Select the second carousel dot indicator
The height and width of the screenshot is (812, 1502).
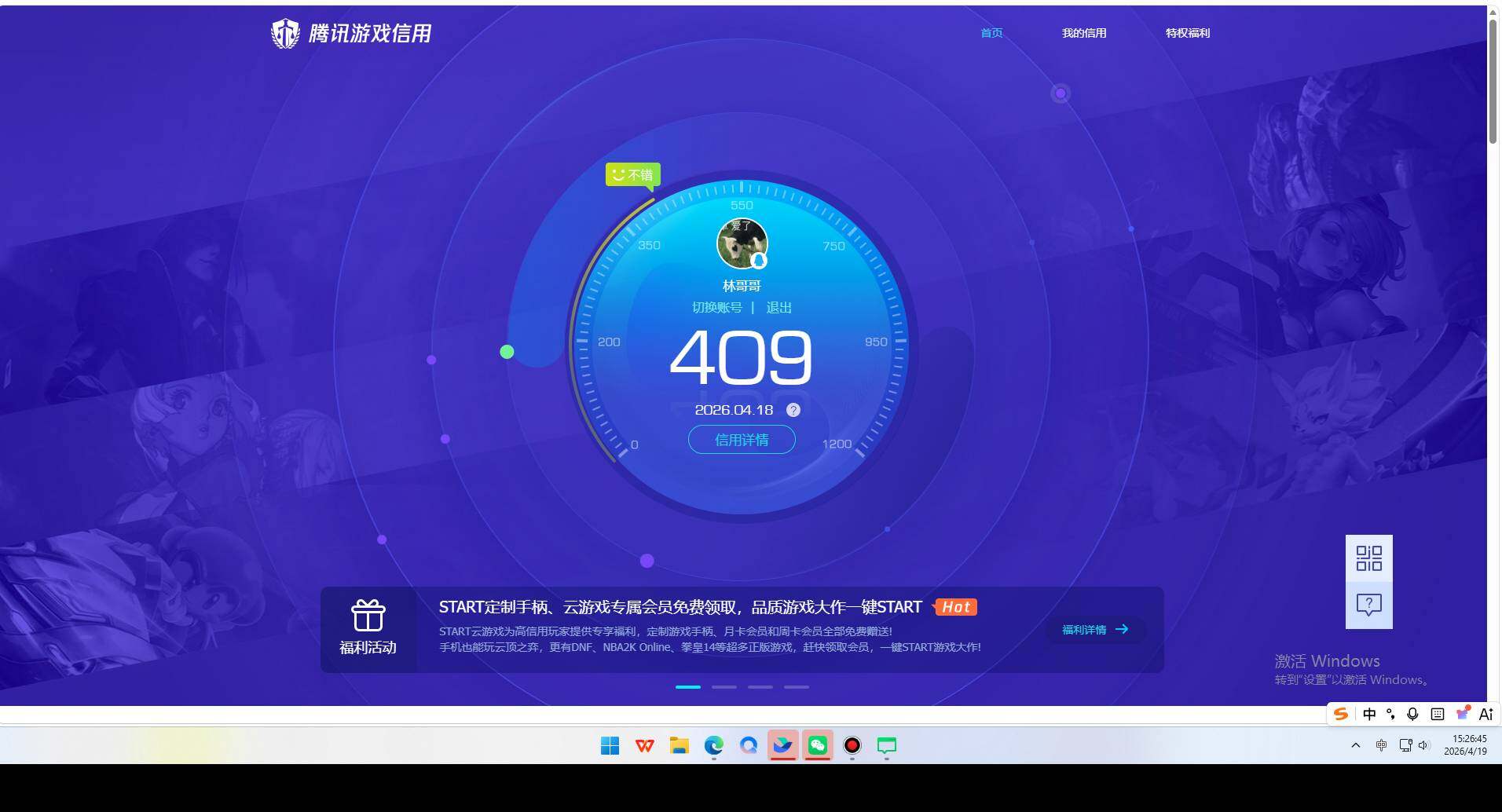click(x=724, y=686)
